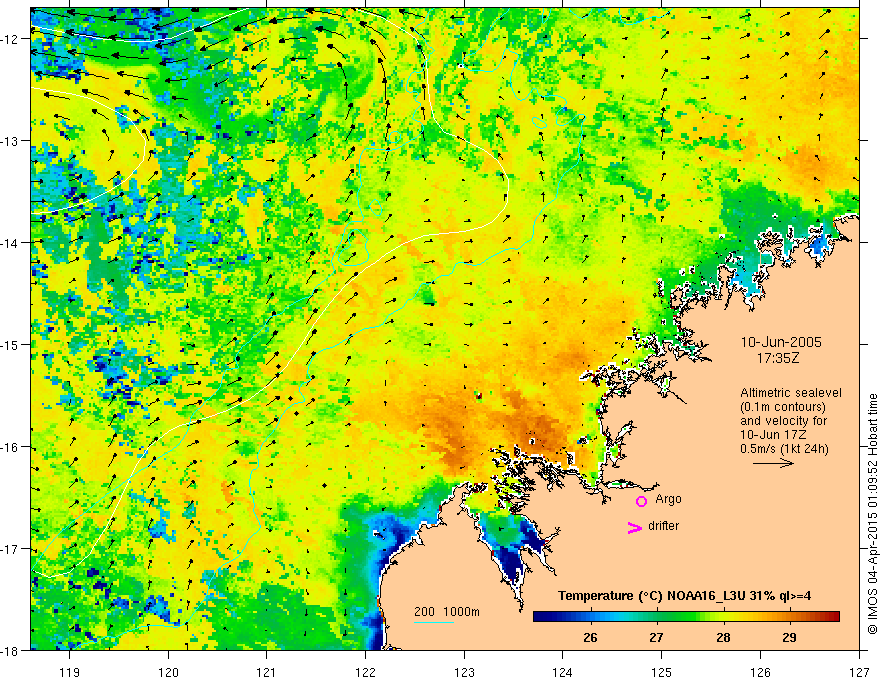Click the 0.5m/s velocity scale arrow
This screenshot has width=880, height=680.
click(x=773, y=463)
